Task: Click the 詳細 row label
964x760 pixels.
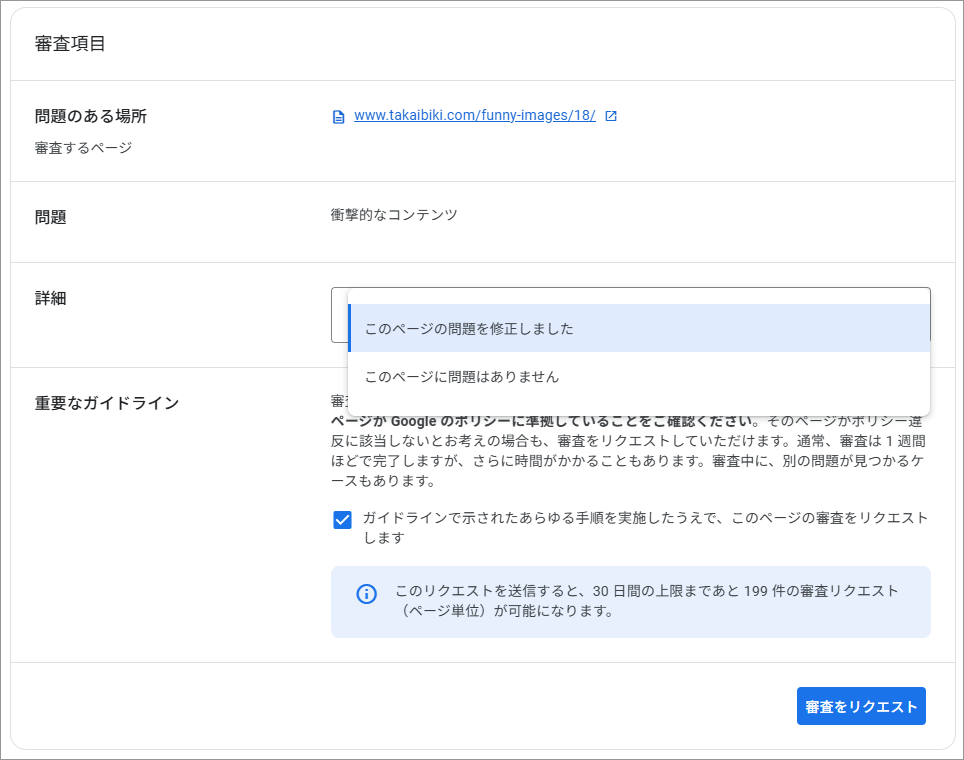Action: tap(50, 298)
